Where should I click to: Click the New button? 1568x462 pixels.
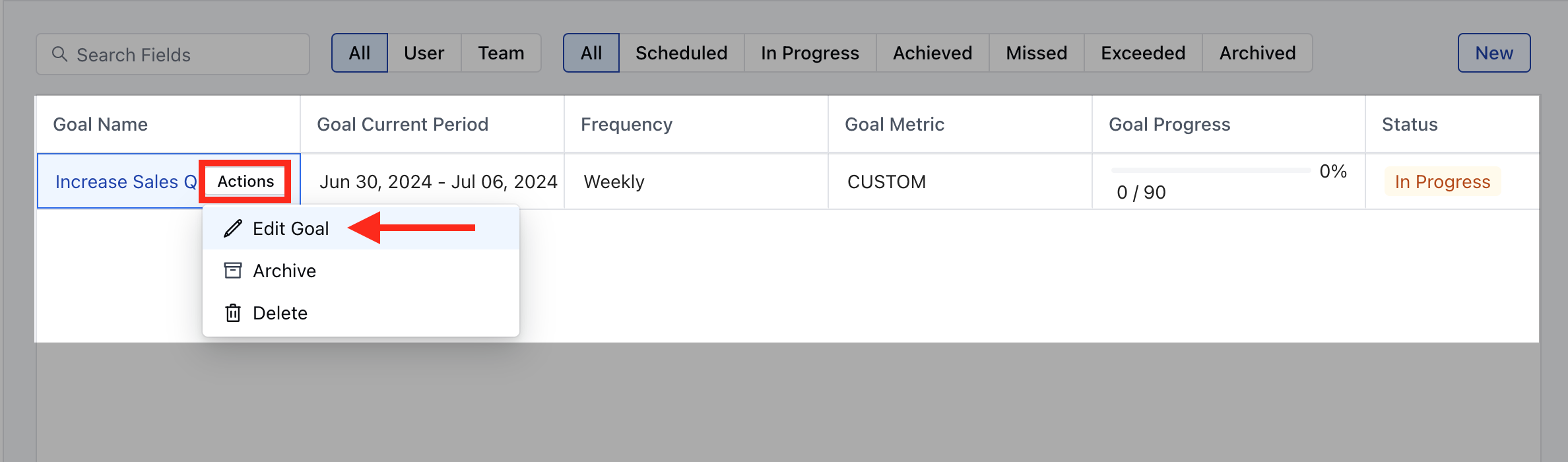[x=1494, y=53]
